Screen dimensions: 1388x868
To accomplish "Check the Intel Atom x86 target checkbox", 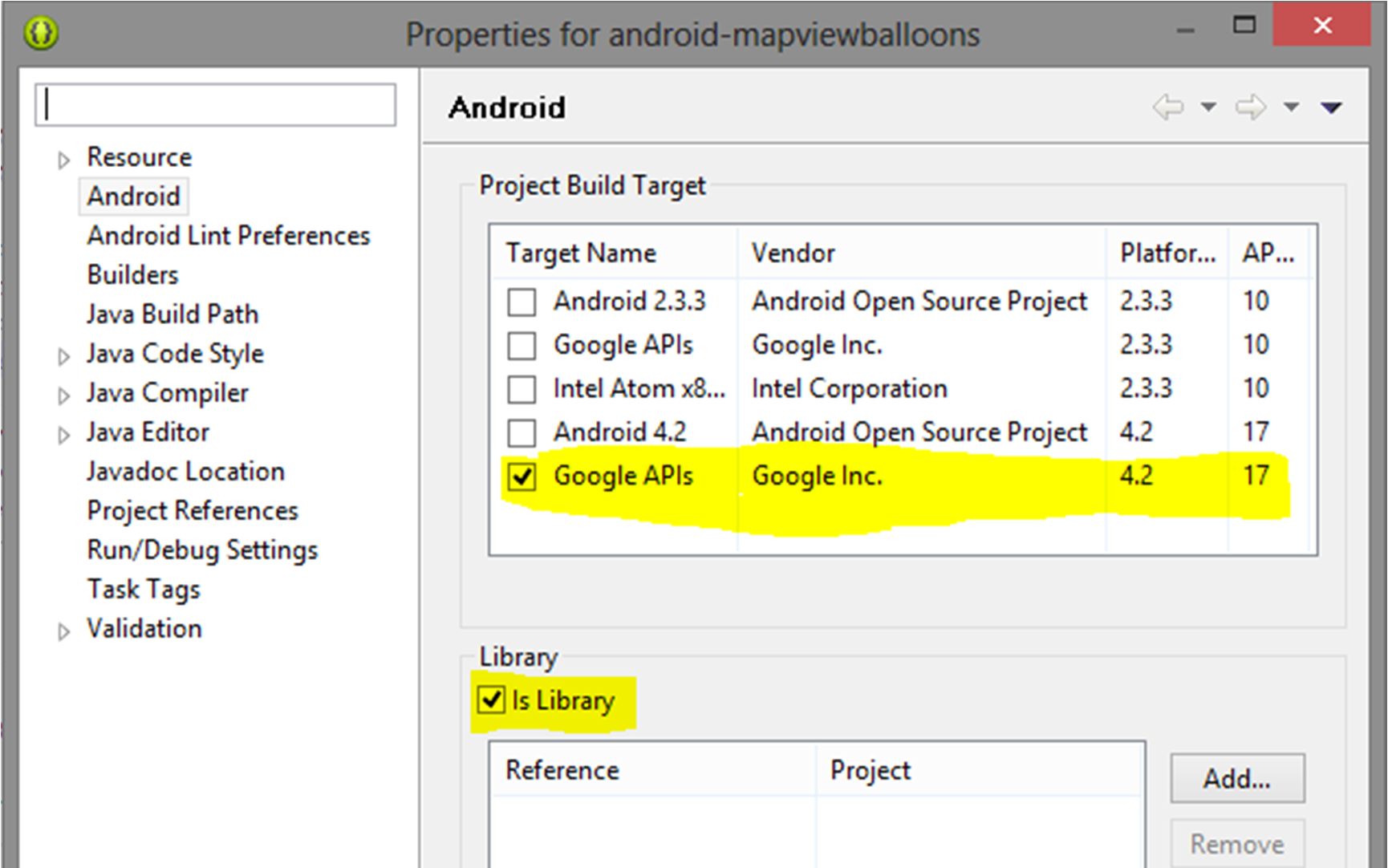I will coord(522,390).
